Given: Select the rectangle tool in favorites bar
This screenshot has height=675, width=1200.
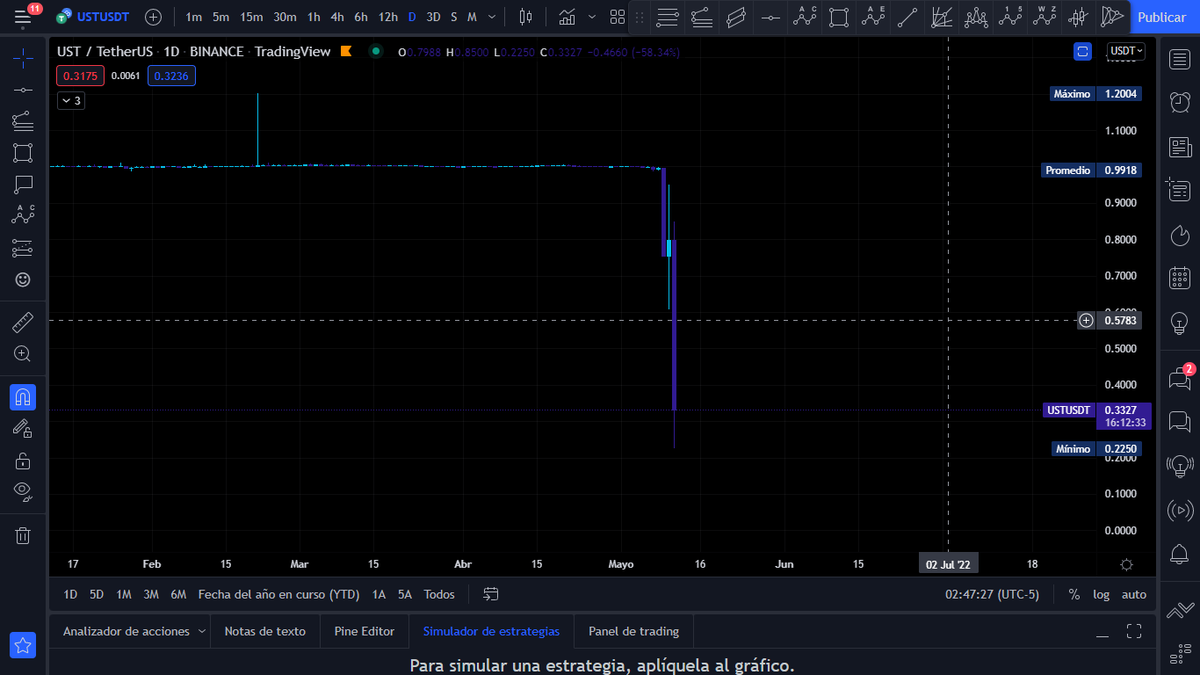Looking at the screenshot, I should 839,17.
